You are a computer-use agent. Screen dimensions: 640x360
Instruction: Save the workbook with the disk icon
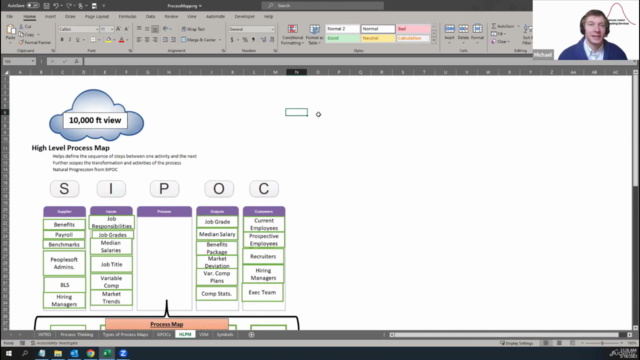tap(47, 6)
